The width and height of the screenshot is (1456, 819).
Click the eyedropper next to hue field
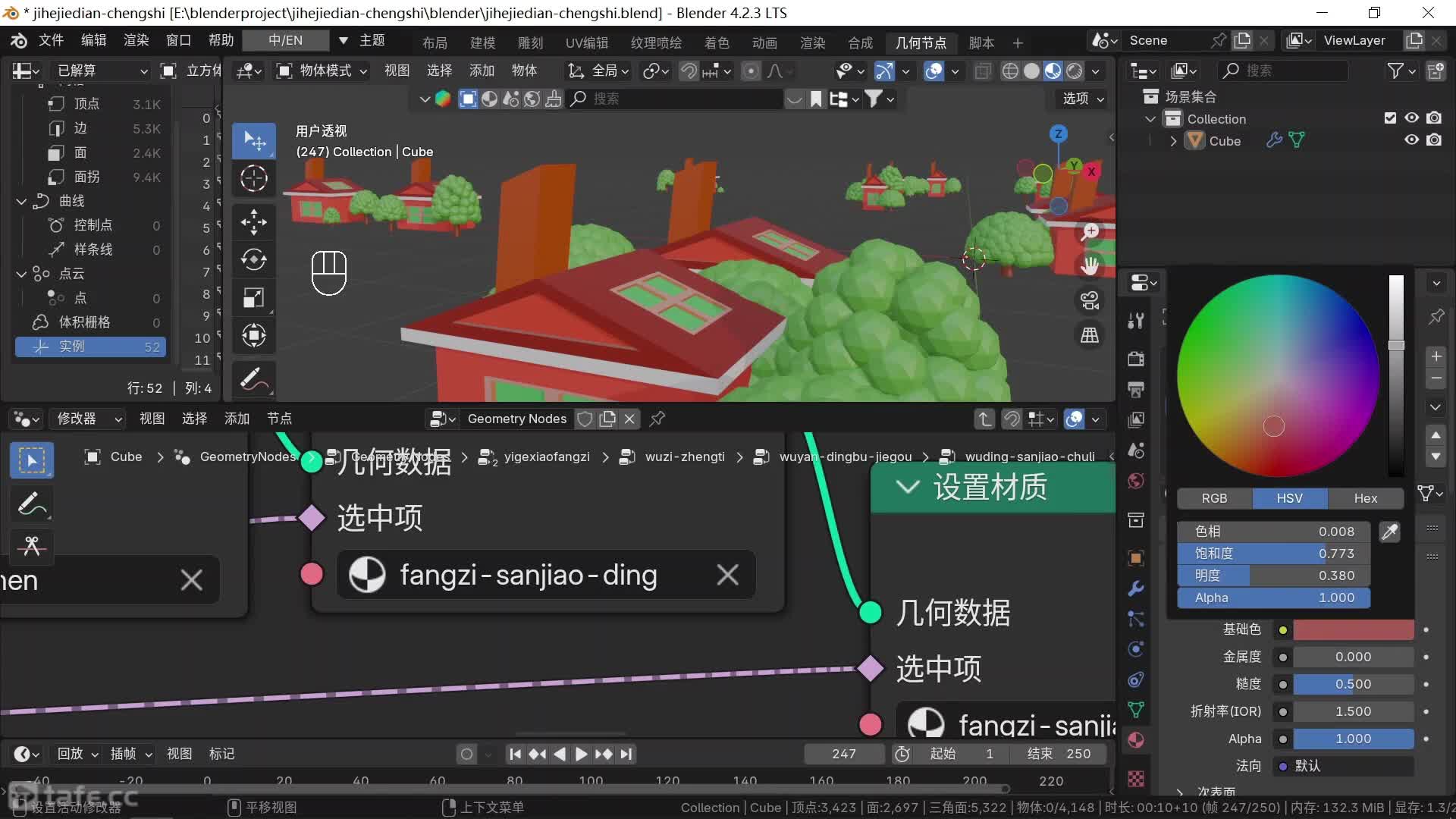[1389, 532]
